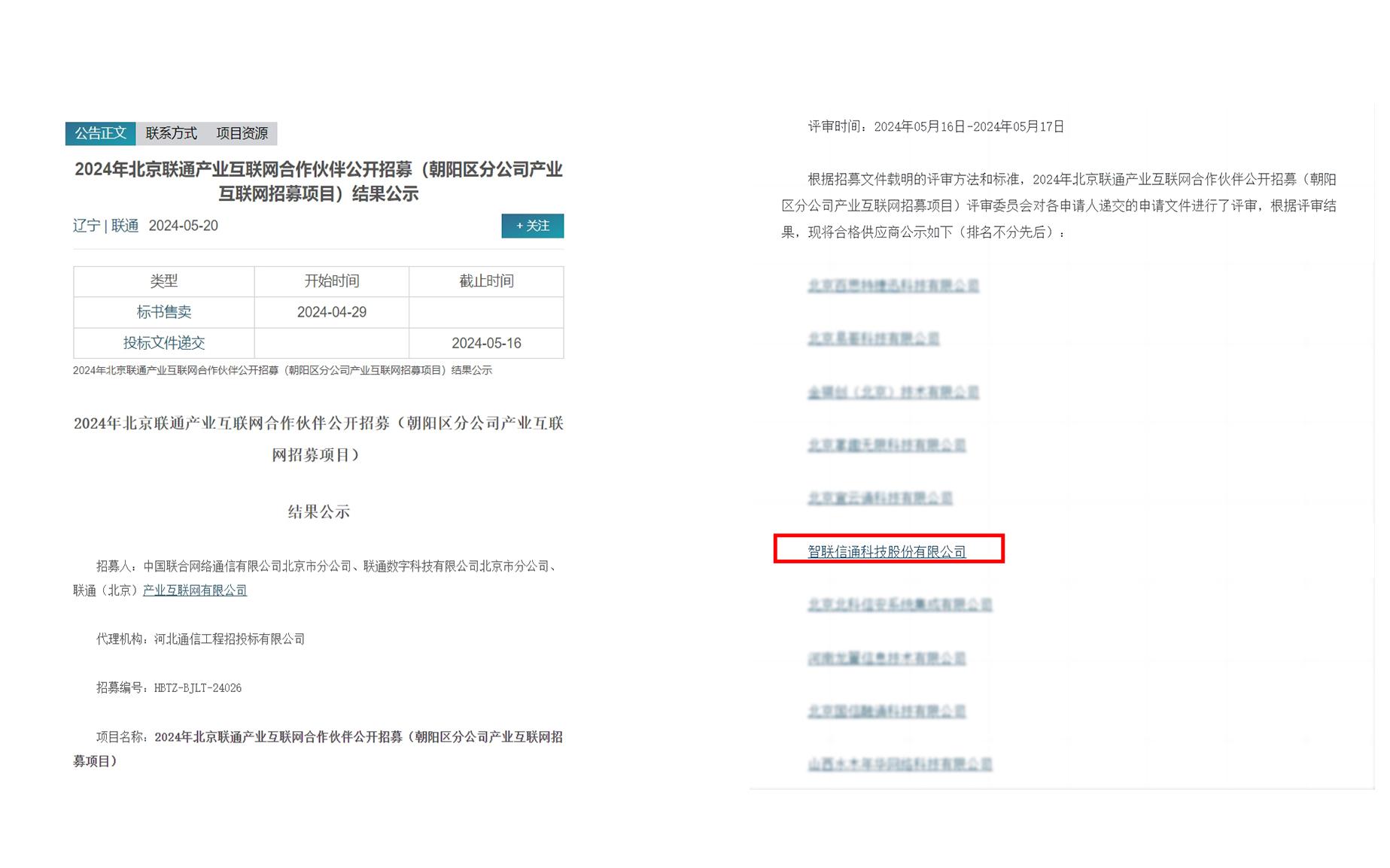Click the +关注 follow button
Viewport: 1390px width, 868px height.
pos(533,226)
